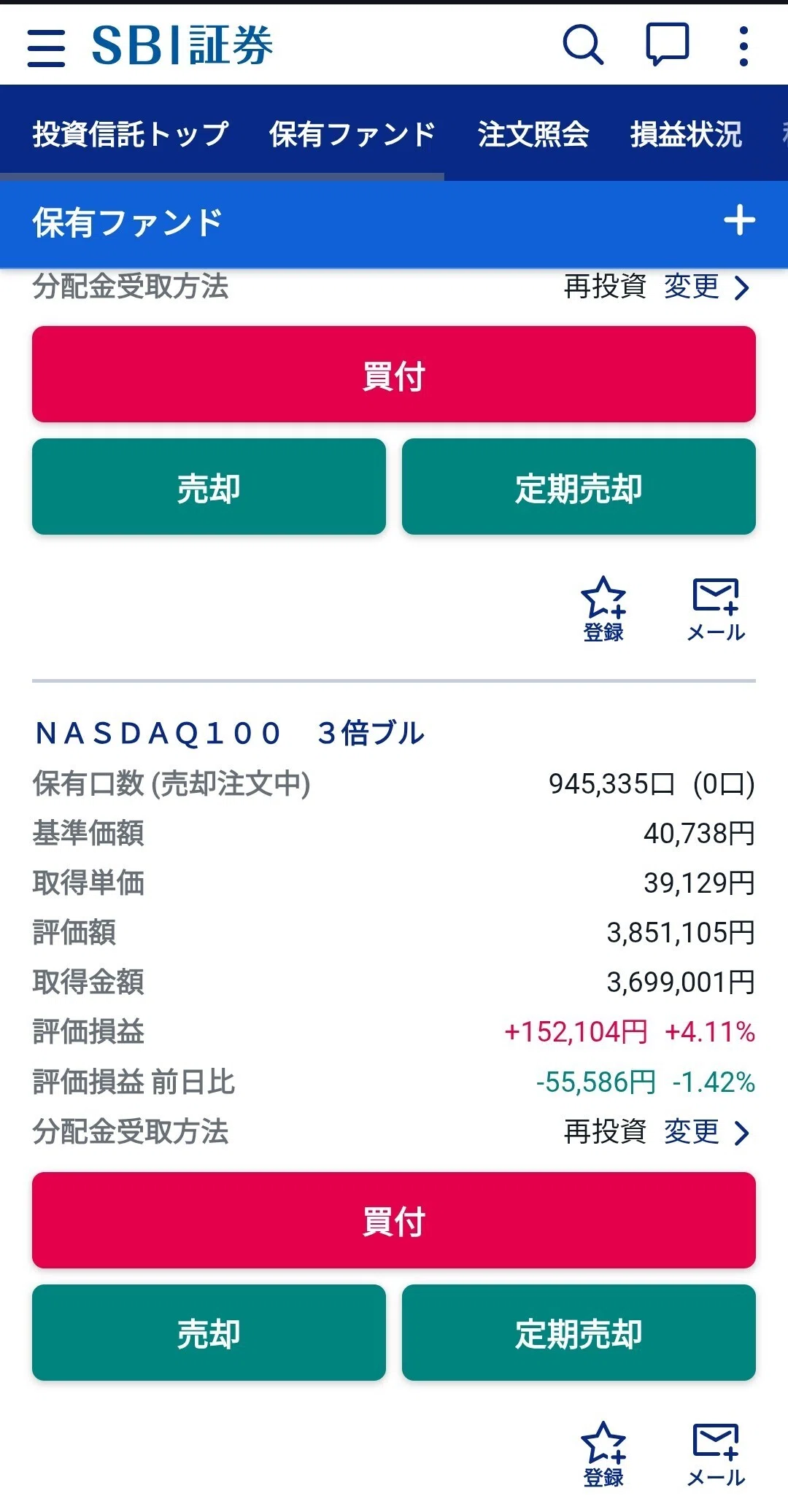The height and width of the screenshot is (1512, 788).
Task: Expand 保有ファンド section with plus icon
Action: (739, 221)
